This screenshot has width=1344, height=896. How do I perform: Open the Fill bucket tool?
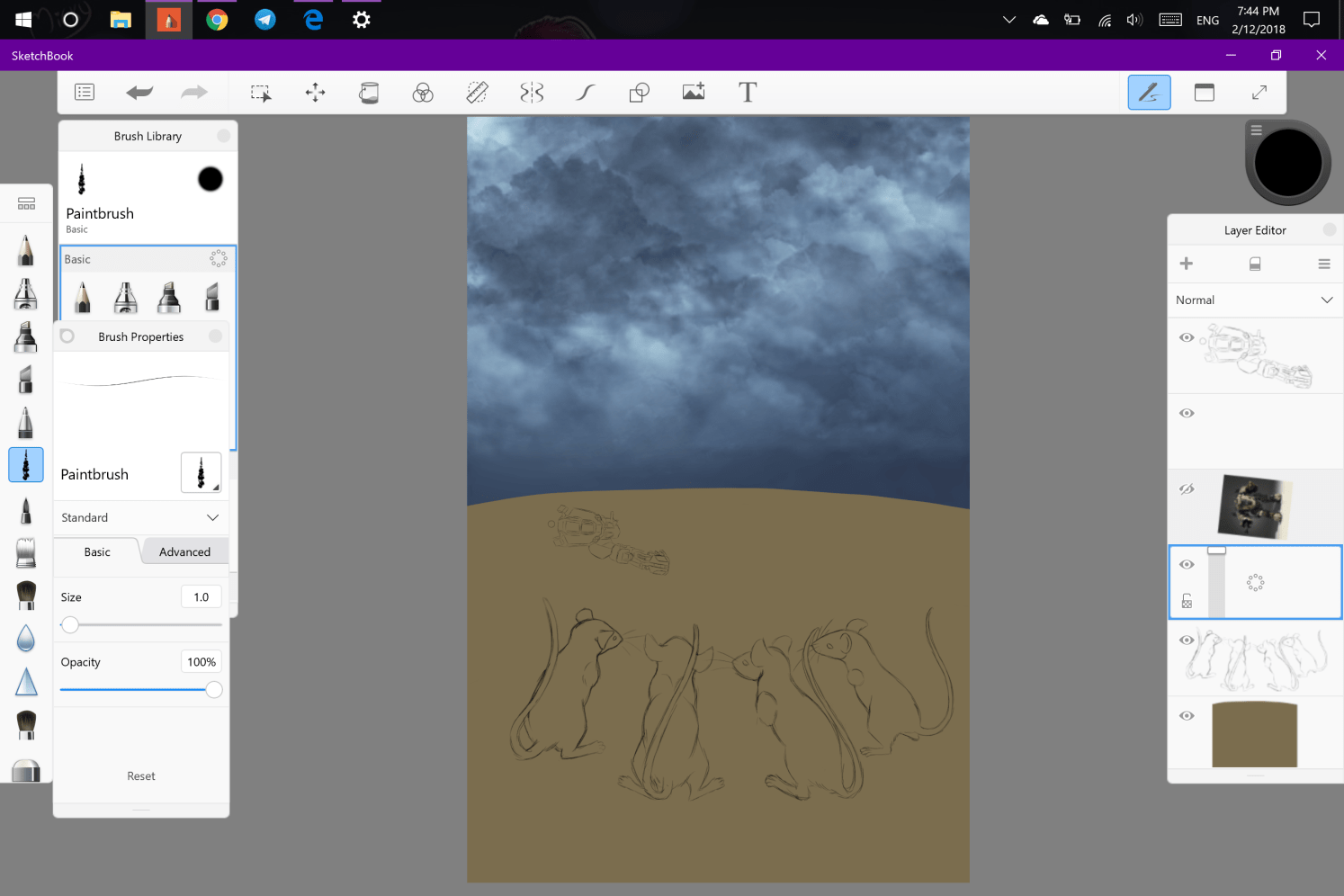[x=369, y=92]
